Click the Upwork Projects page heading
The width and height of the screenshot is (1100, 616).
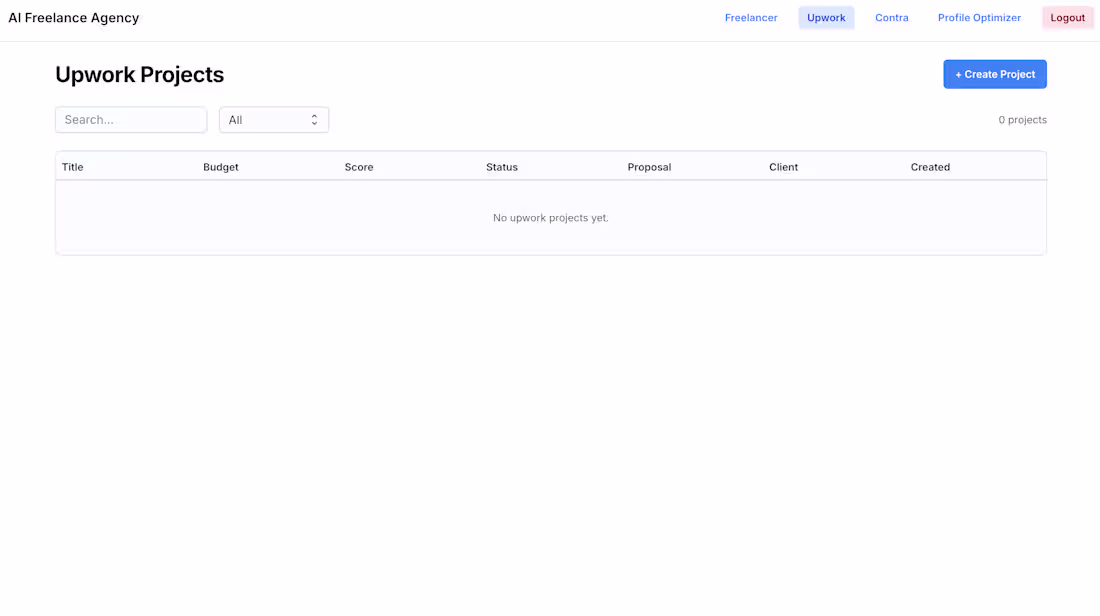[x=139, y=74]
